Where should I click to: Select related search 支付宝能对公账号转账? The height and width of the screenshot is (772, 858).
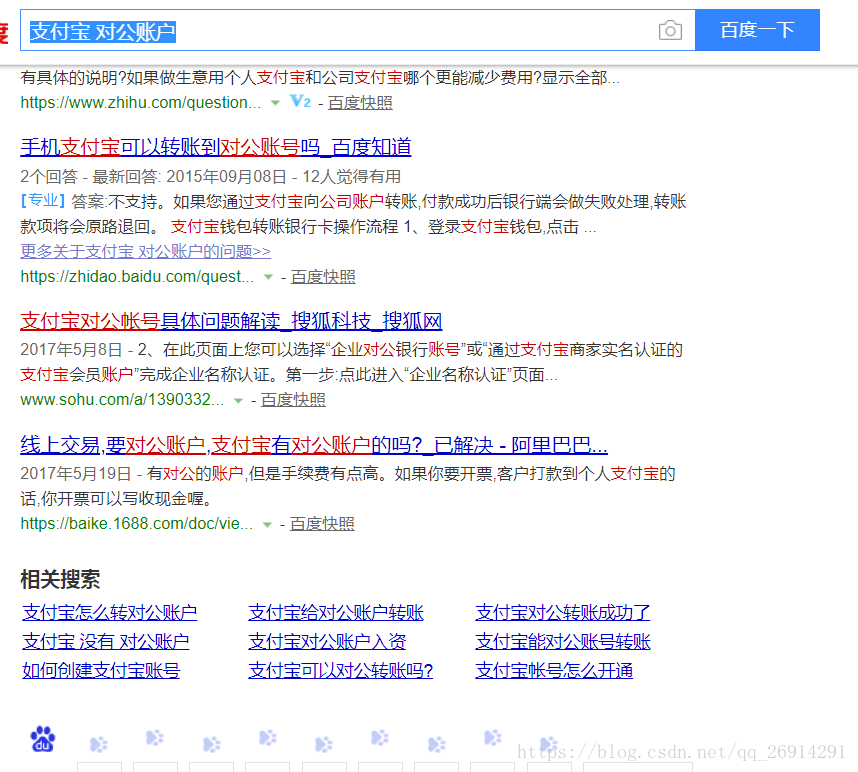tap(563, 641)
